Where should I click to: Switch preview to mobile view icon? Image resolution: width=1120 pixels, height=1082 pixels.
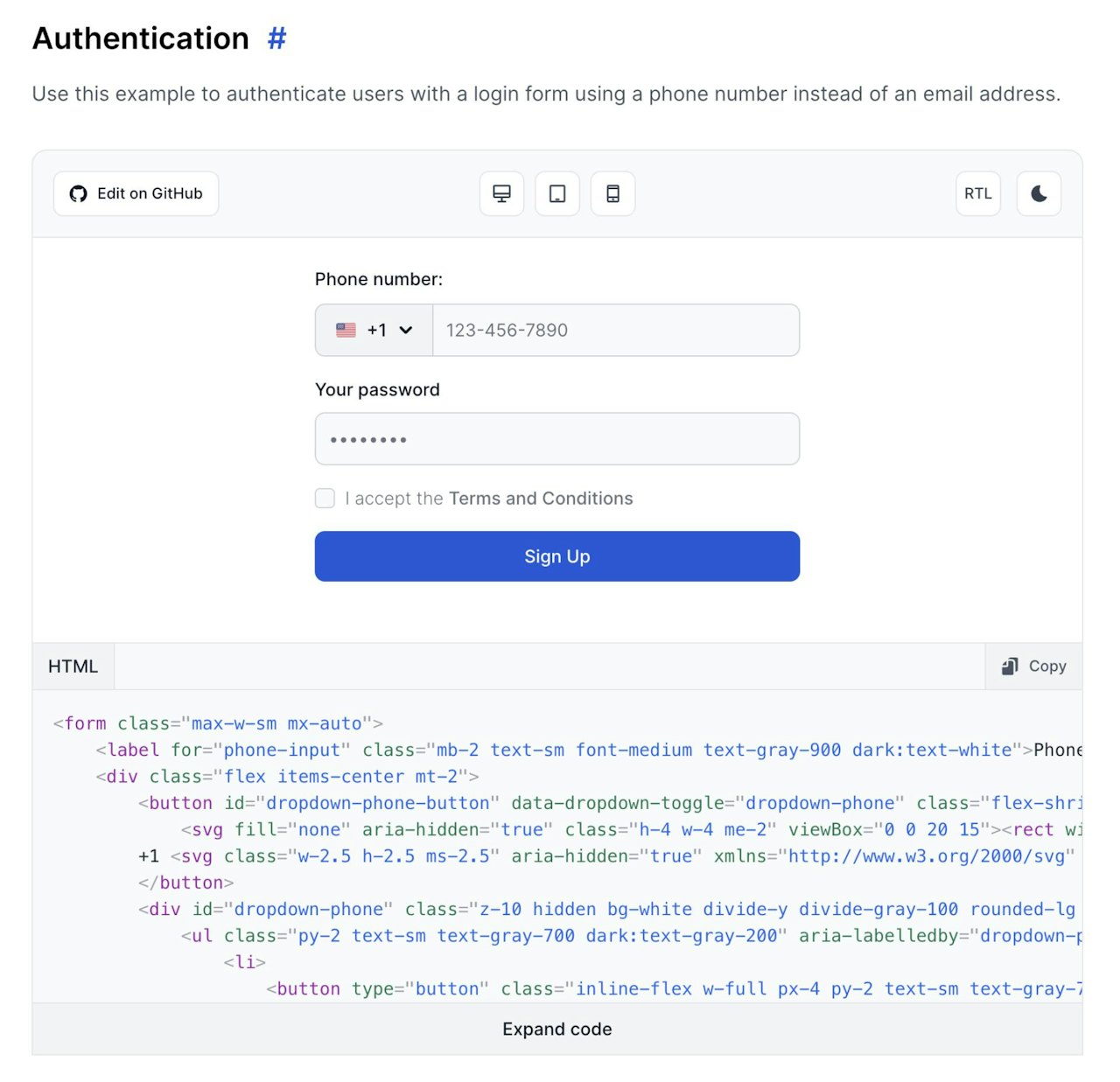pyautogui.click(x=613, y=194)
